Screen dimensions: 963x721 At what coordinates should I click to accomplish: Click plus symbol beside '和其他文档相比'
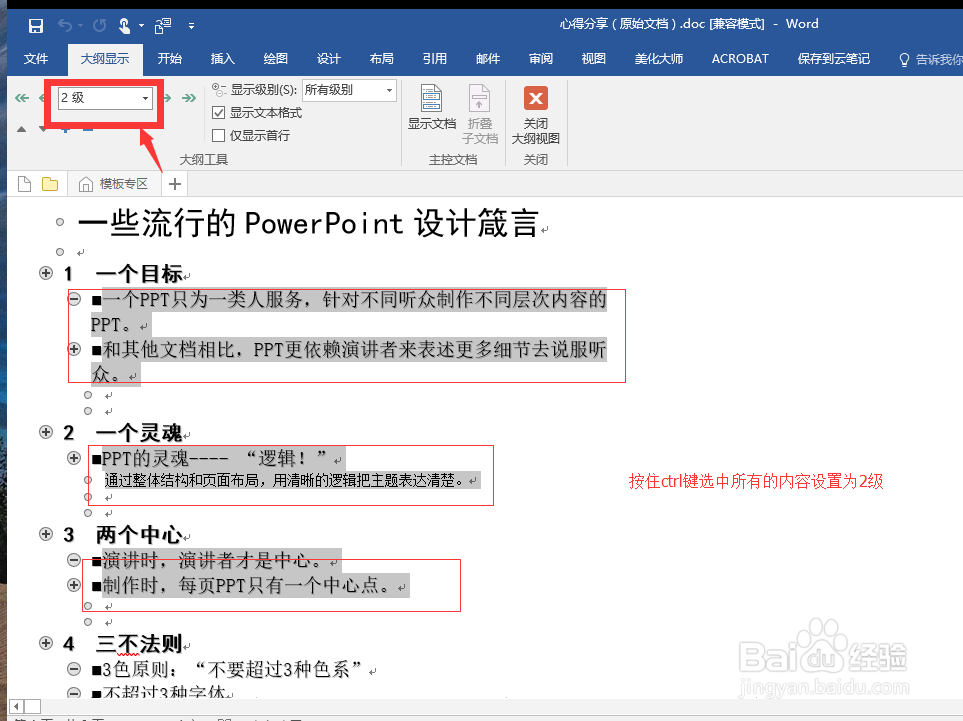(74, 349)
